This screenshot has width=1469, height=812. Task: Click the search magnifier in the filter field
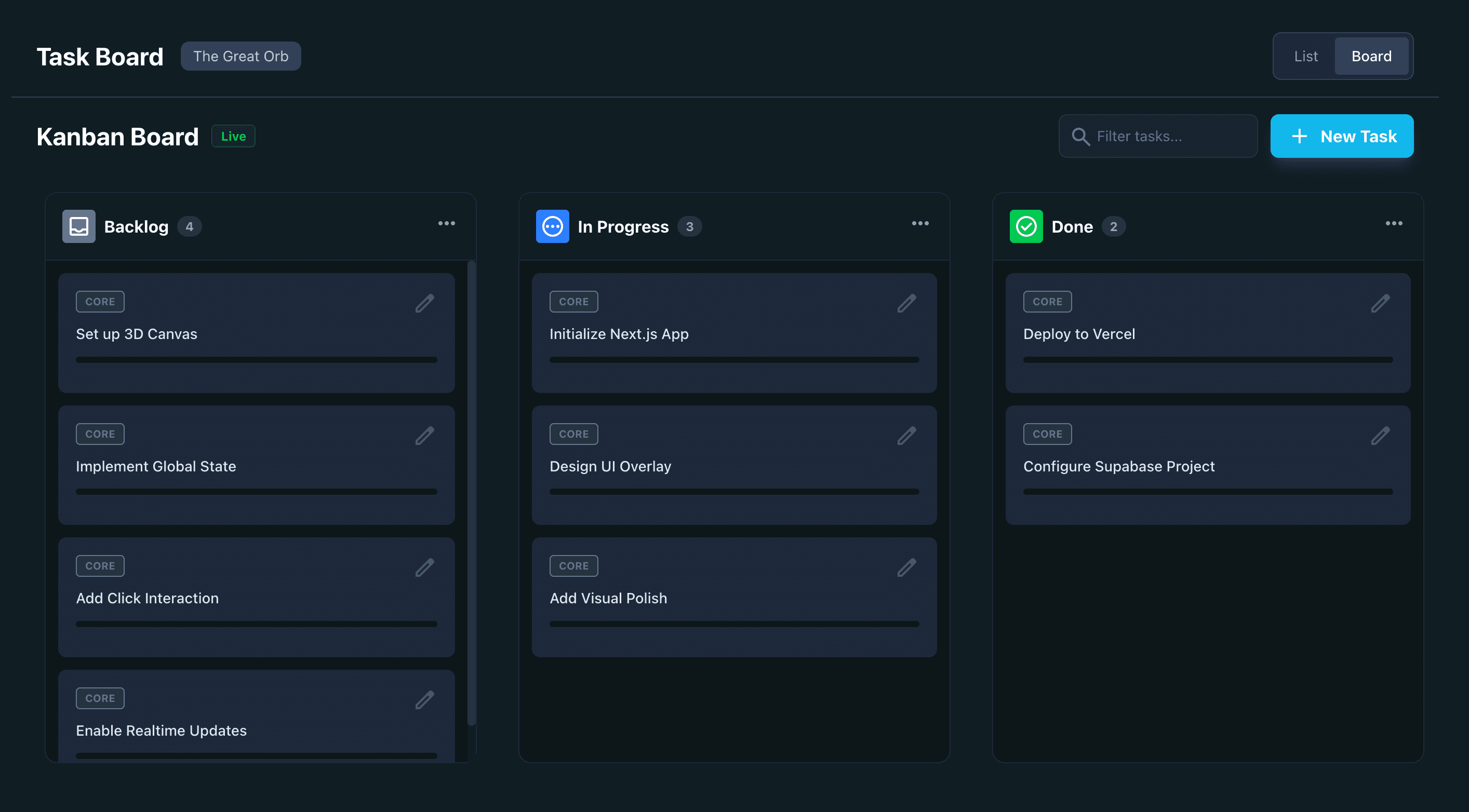[1080, 136]
